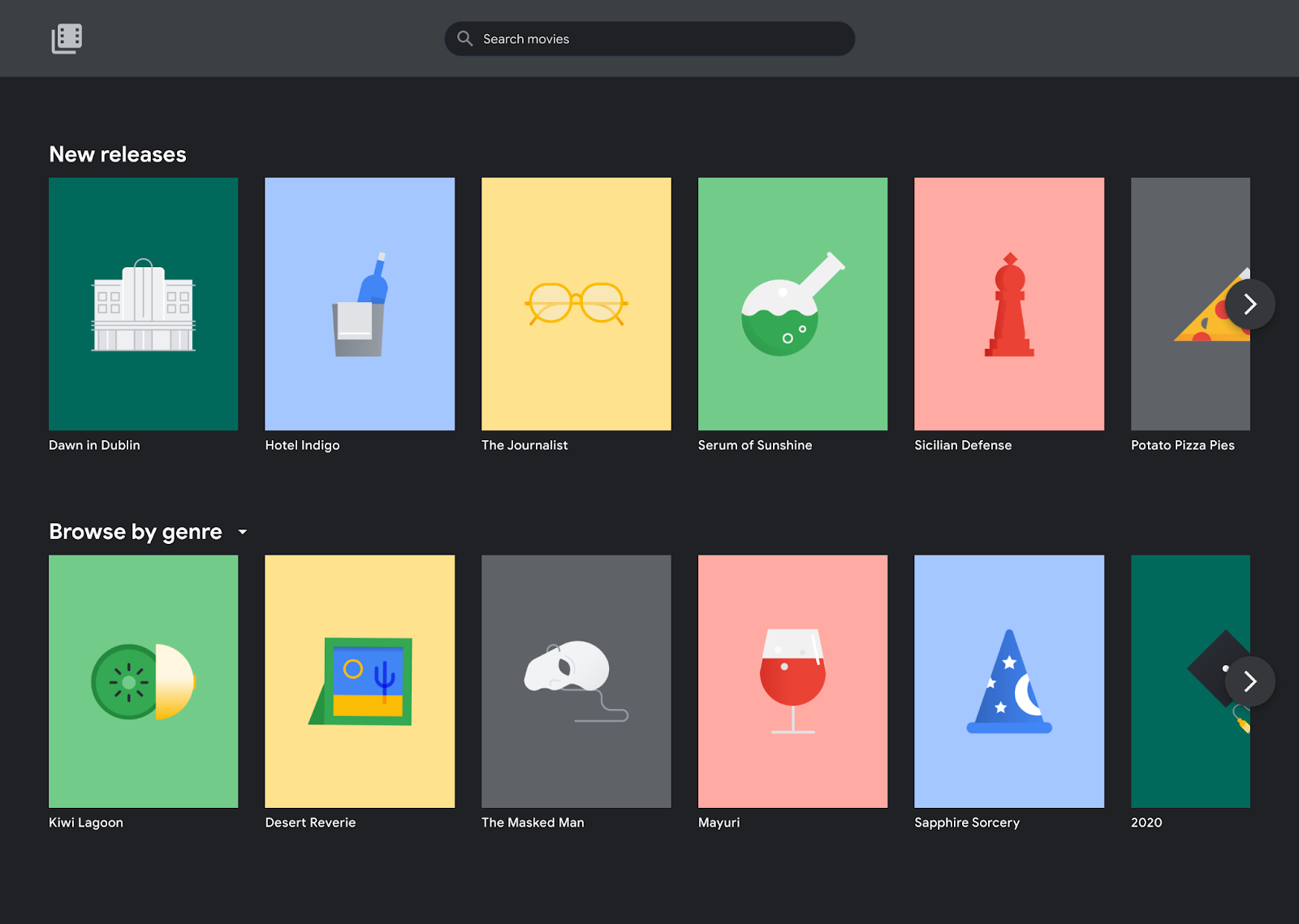Choose the Serum of Sunshine flask poster
The width and height of the screenshot is (1299, 924).
point(792,304)
